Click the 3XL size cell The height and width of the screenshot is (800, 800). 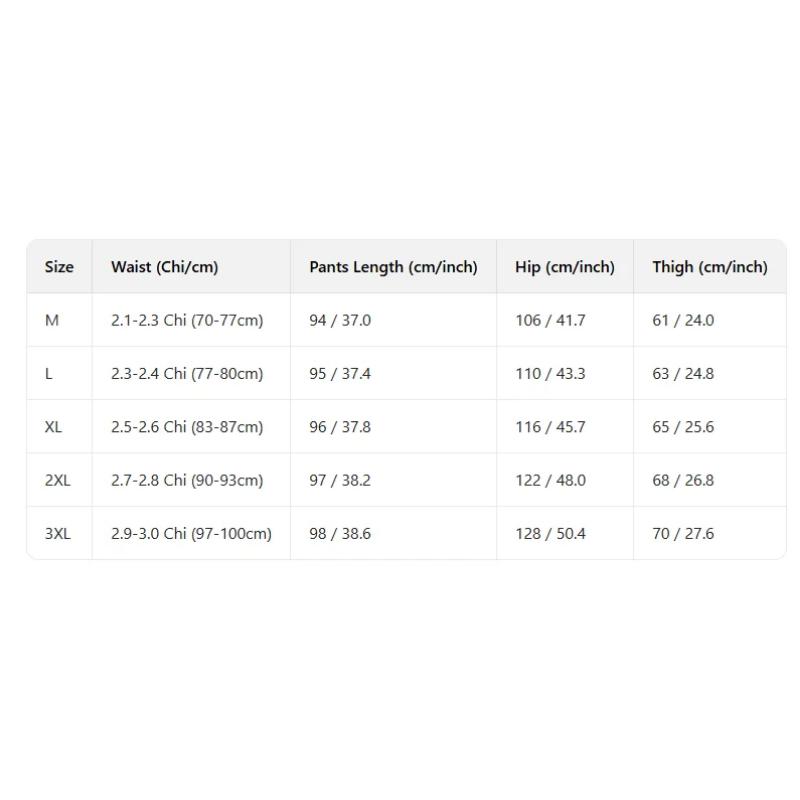(x=57, y=533)
